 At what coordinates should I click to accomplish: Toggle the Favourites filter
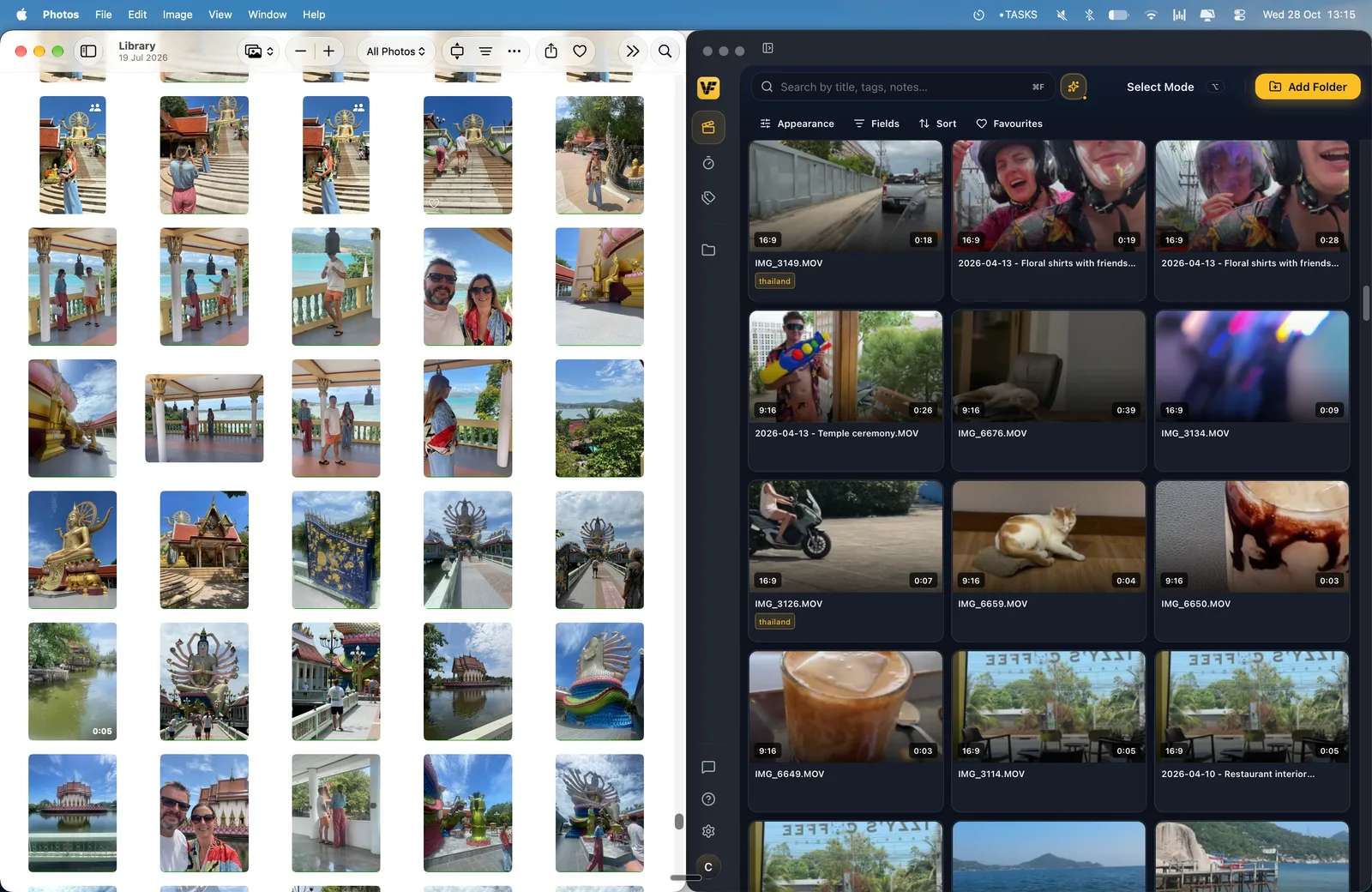click(1009, 124)
